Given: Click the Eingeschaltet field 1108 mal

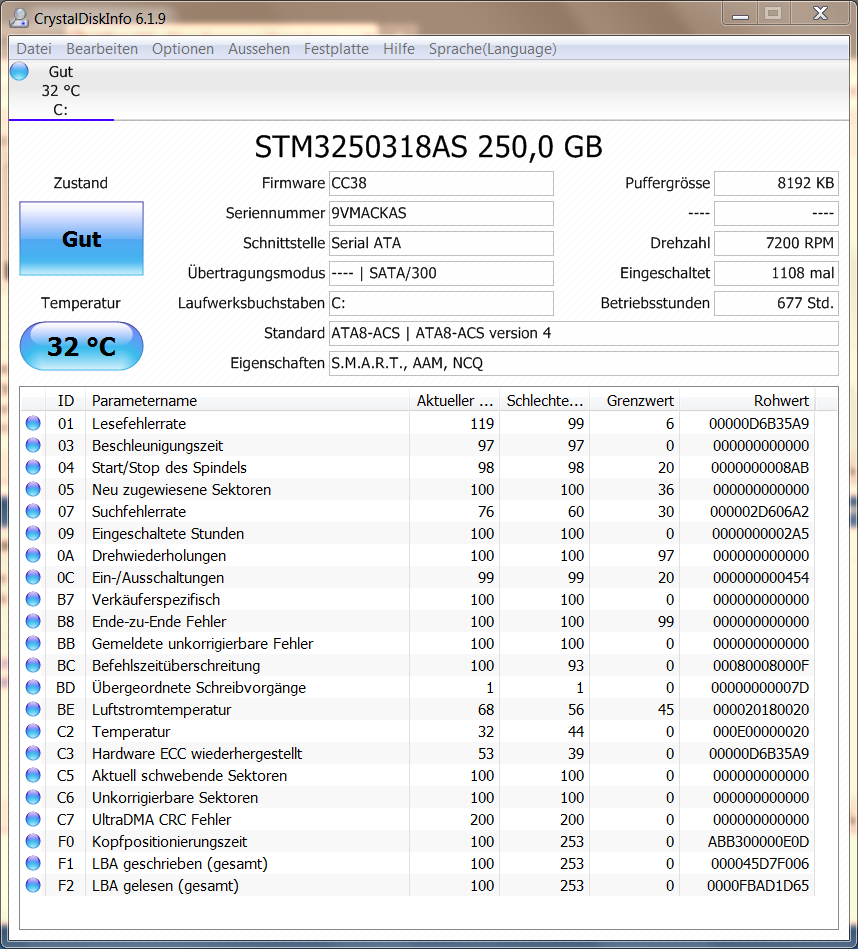Looking at the screenshot, I should pyautogui.click(x=776, y=273).
